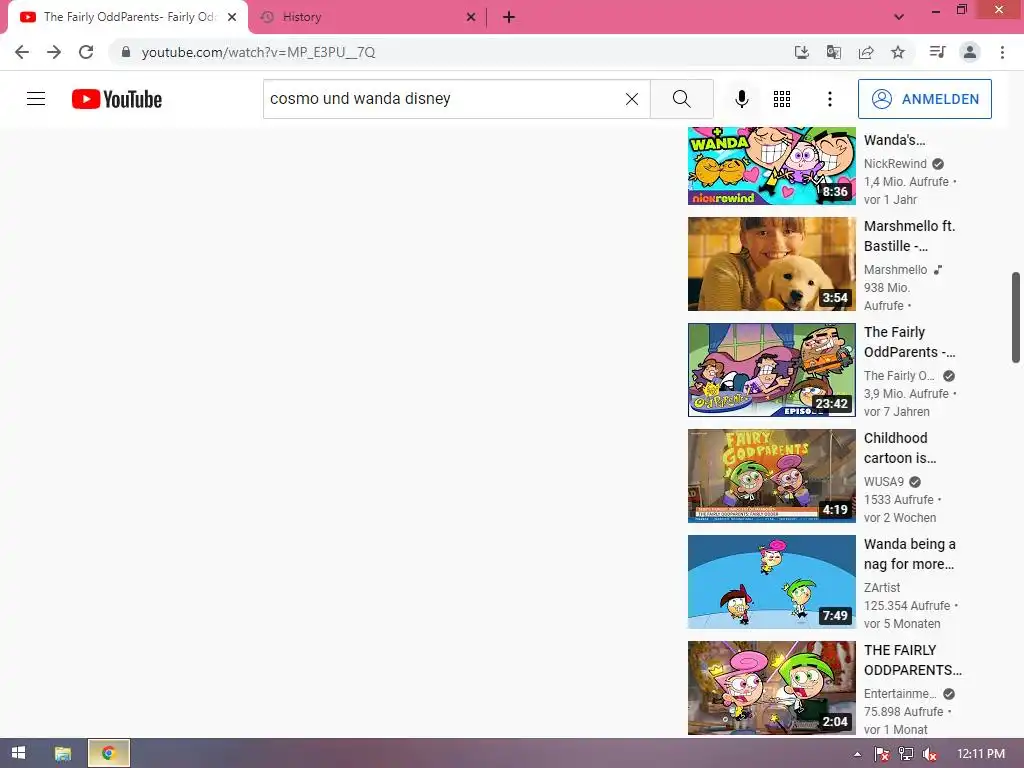Open the Wanda's NickRewind video thumbnail

click(x=771, y=166)
